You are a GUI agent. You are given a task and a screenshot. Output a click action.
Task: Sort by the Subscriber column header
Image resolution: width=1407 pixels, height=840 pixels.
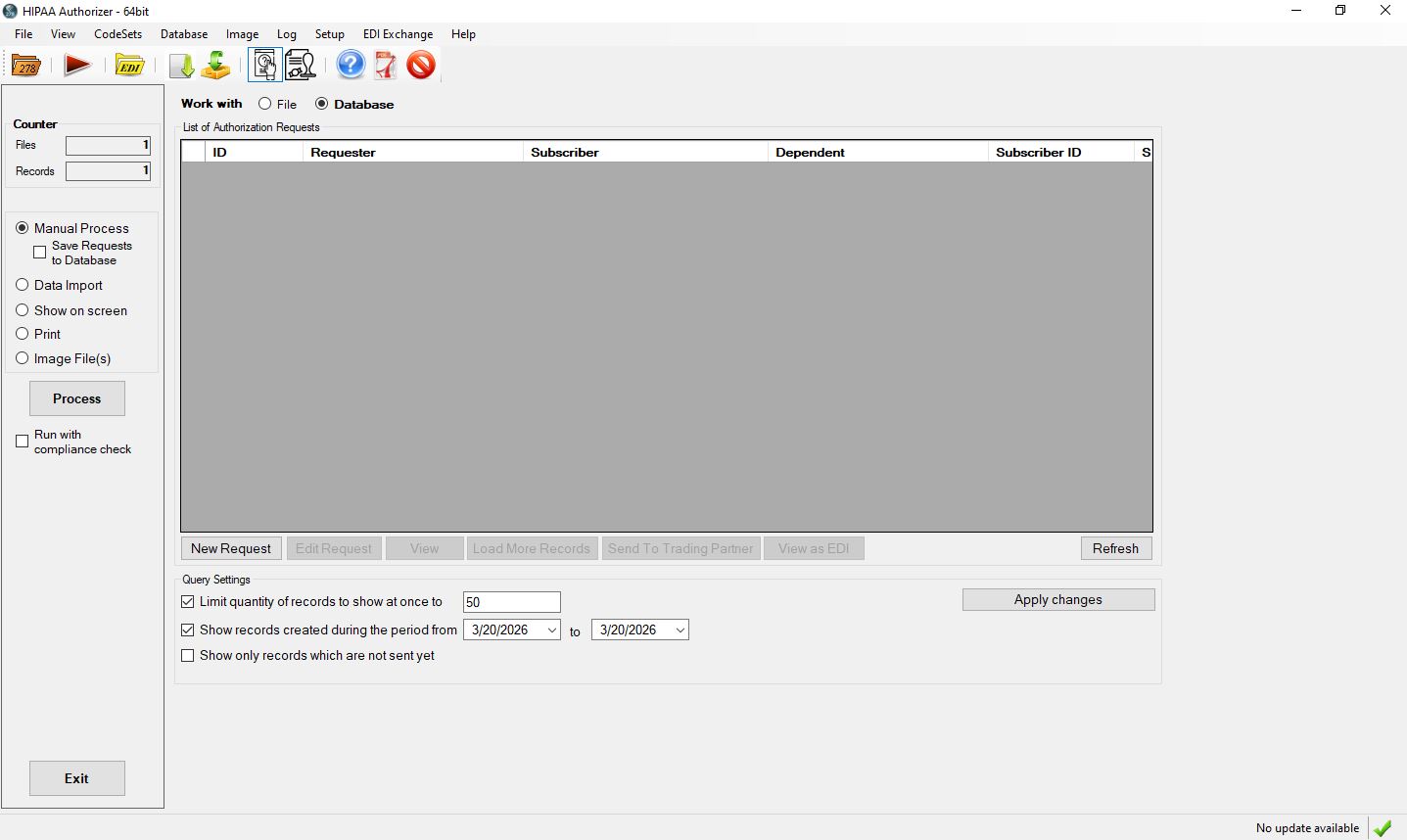(x=646, y=152)
